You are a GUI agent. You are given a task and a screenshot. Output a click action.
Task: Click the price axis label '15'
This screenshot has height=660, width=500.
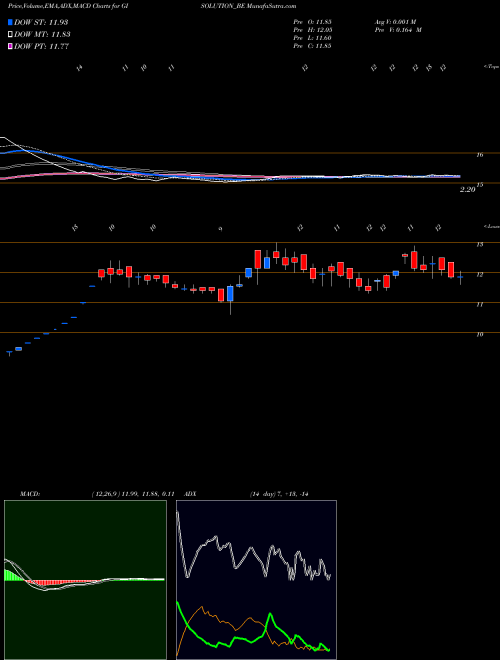[x=479, y=185]
